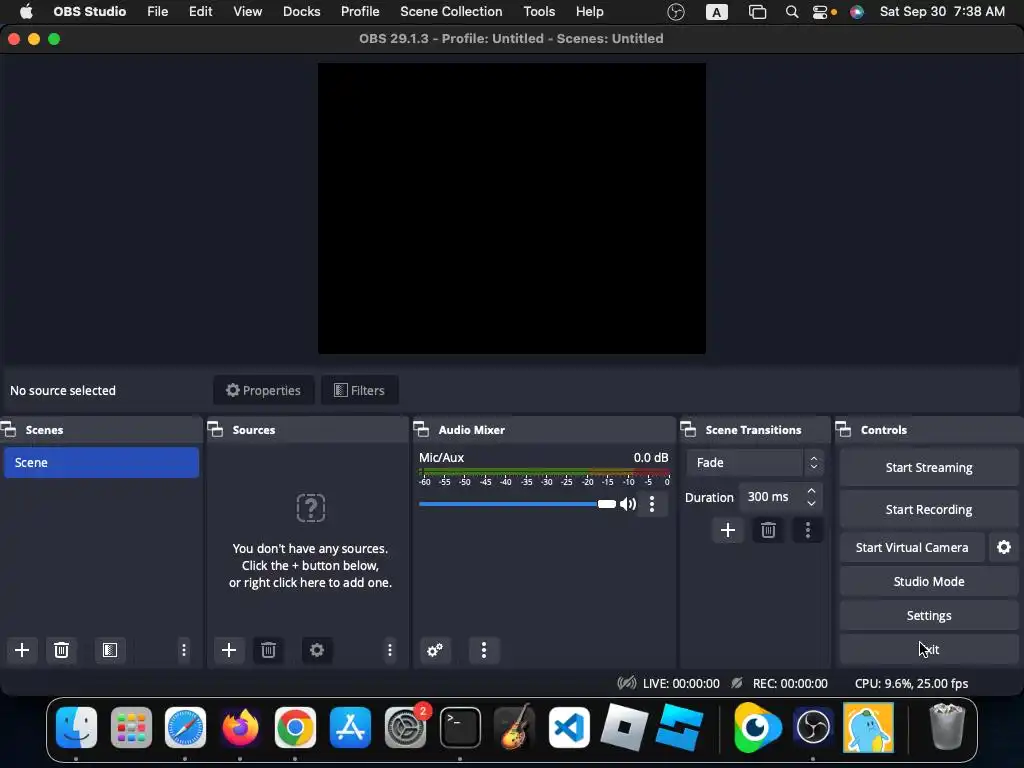
Task: Delete selected scene with trash icon
Action: pyautogui.click(x=61, y=650)
